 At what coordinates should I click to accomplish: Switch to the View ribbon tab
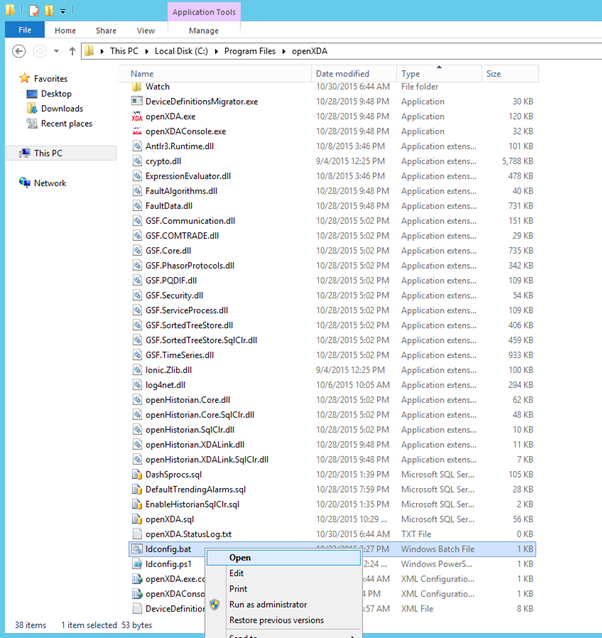coord(145,31)
